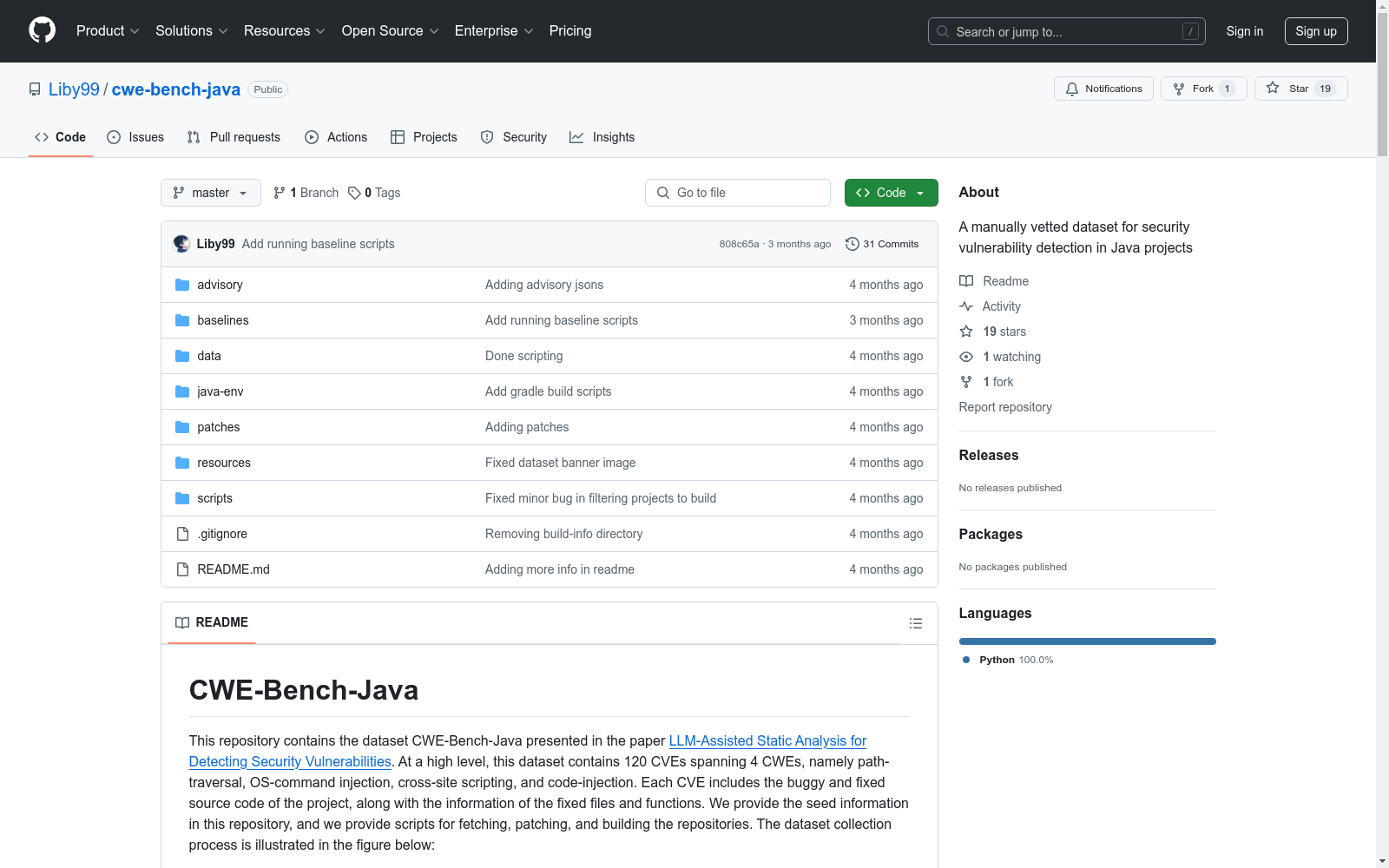Open commit hash 808c65a

pos(739,244)
